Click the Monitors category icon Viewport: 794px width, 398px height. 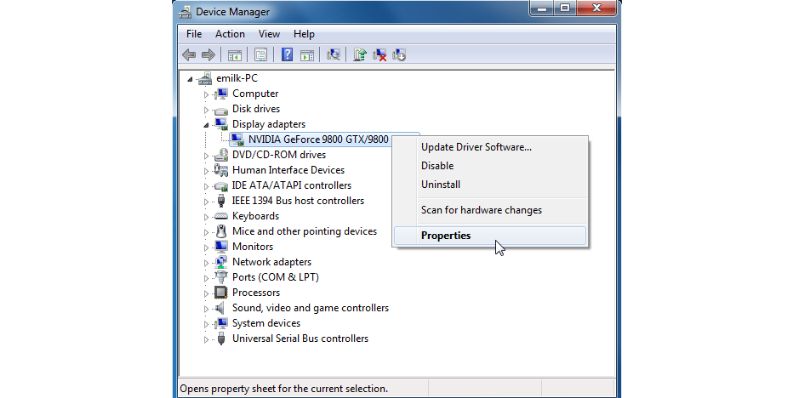click(x=221, y=247)
